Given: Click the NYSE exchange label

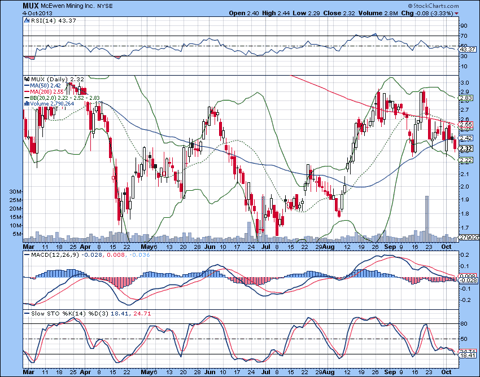Looking at the screenshot, I should (x=106, y=6).
